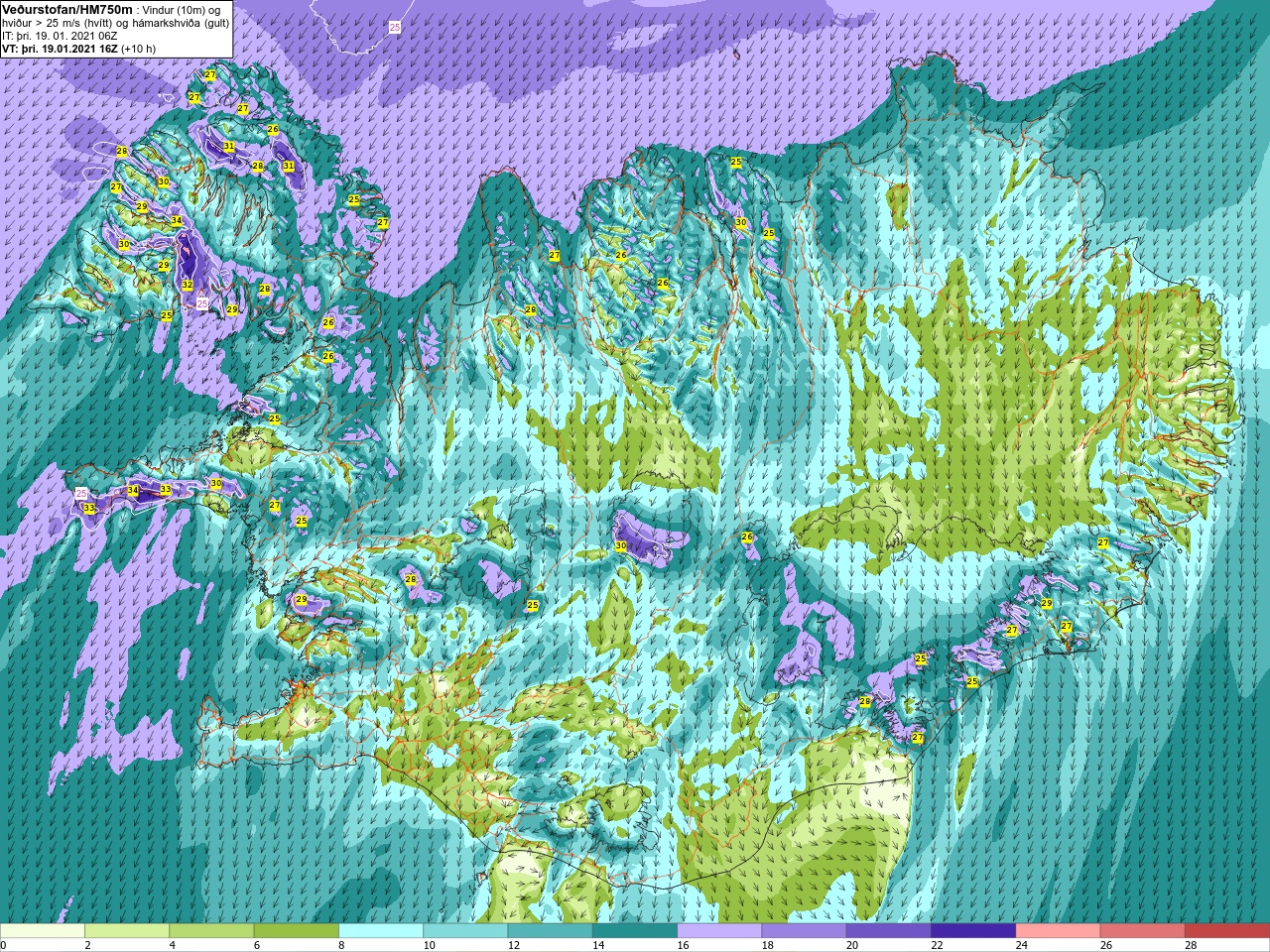Click the 22–24 m/s dark indigo legend swatch
The width and height of the screenshot is (1270, 952).
tap(972, 931)
